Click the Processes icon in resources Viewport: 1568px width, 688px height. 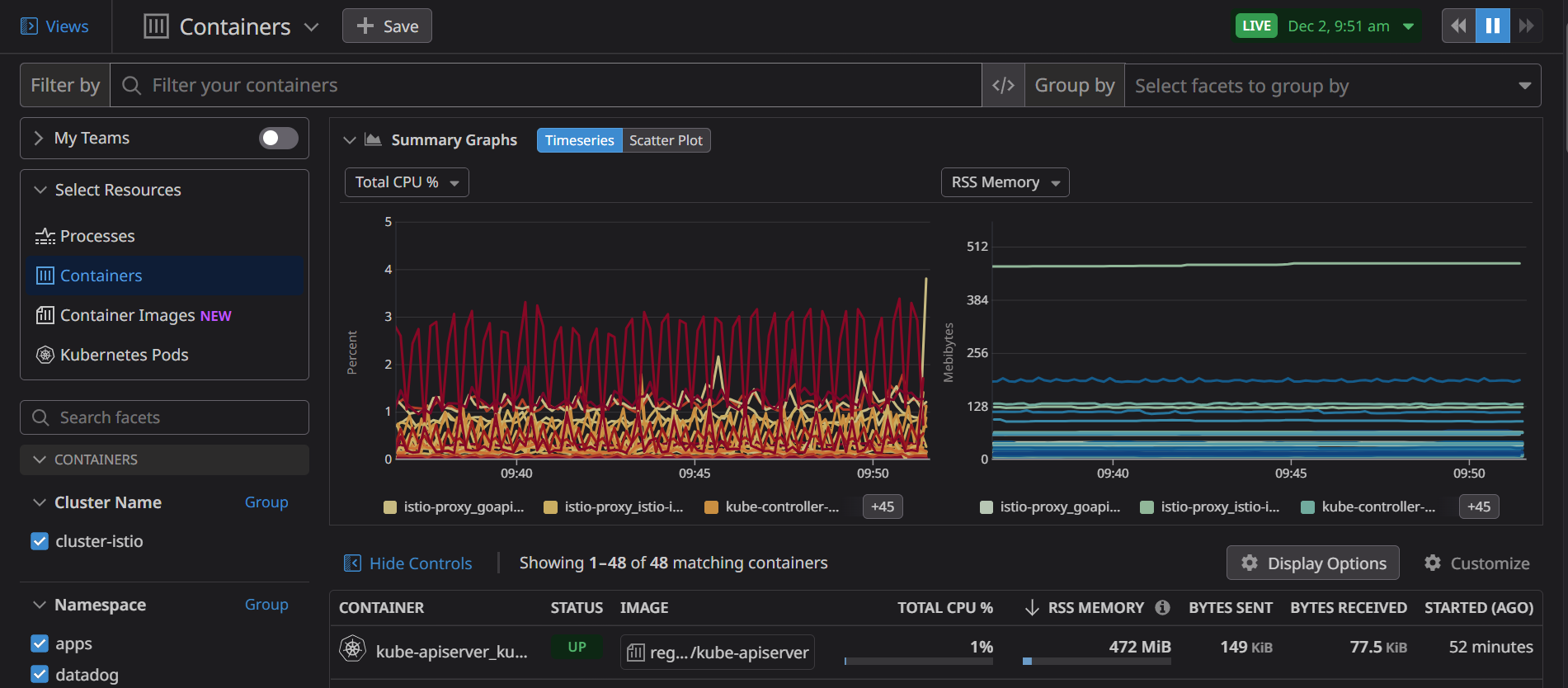coord(45,237)
